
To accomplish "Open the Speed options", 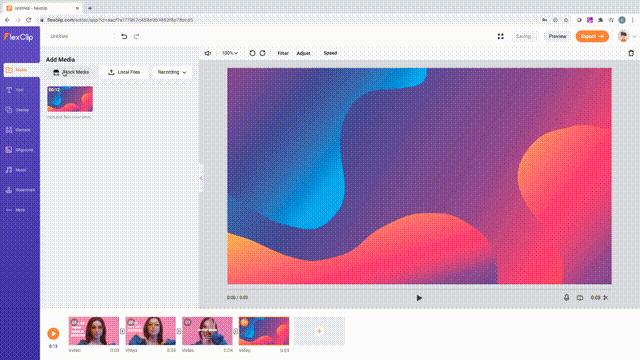I will pos(330,53).
